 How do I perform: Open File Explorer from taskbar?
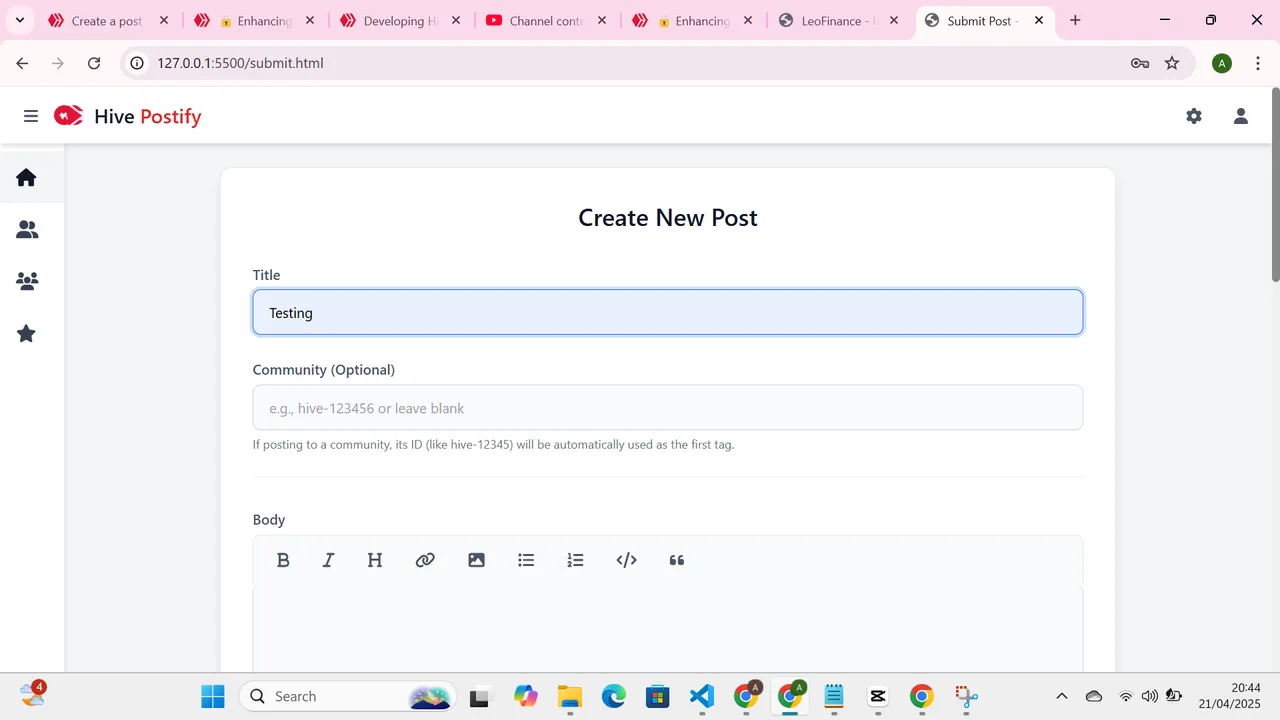click(x=569, y=696)
